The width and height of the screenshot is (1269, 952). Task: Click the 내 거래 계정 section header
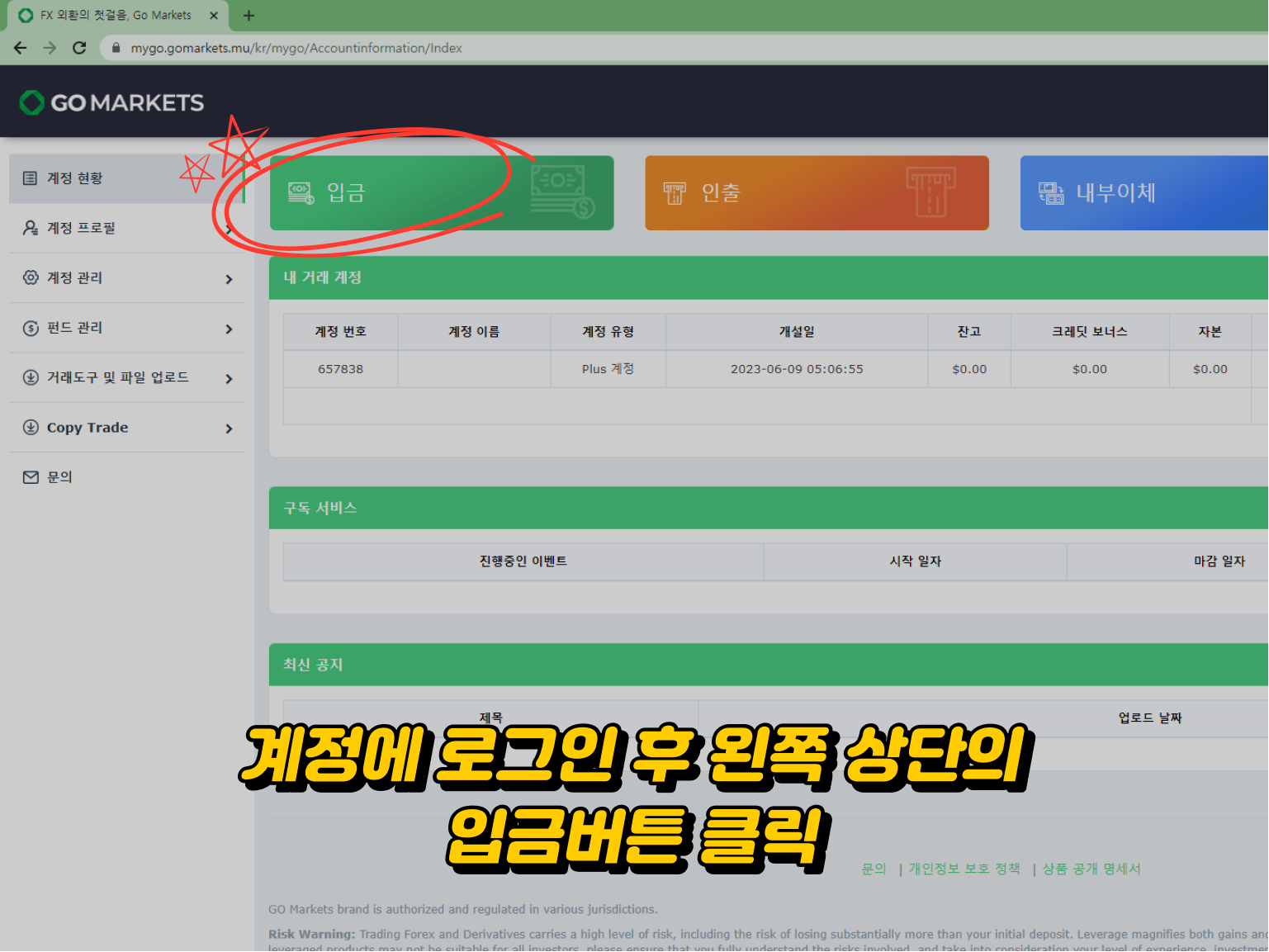(x=769, y=278)
